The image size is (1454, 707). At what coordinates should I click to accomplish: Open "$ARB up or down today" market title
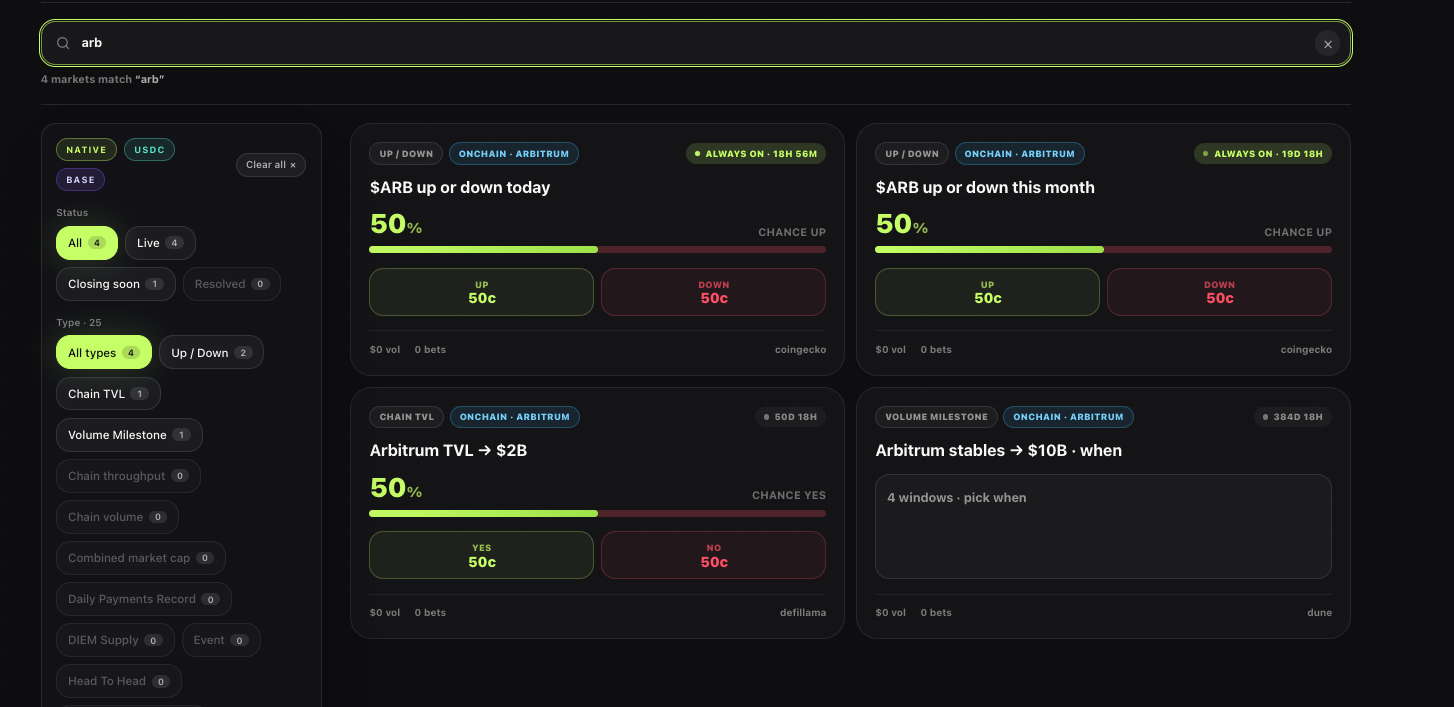pyautogui.click(x=460, y=187)
